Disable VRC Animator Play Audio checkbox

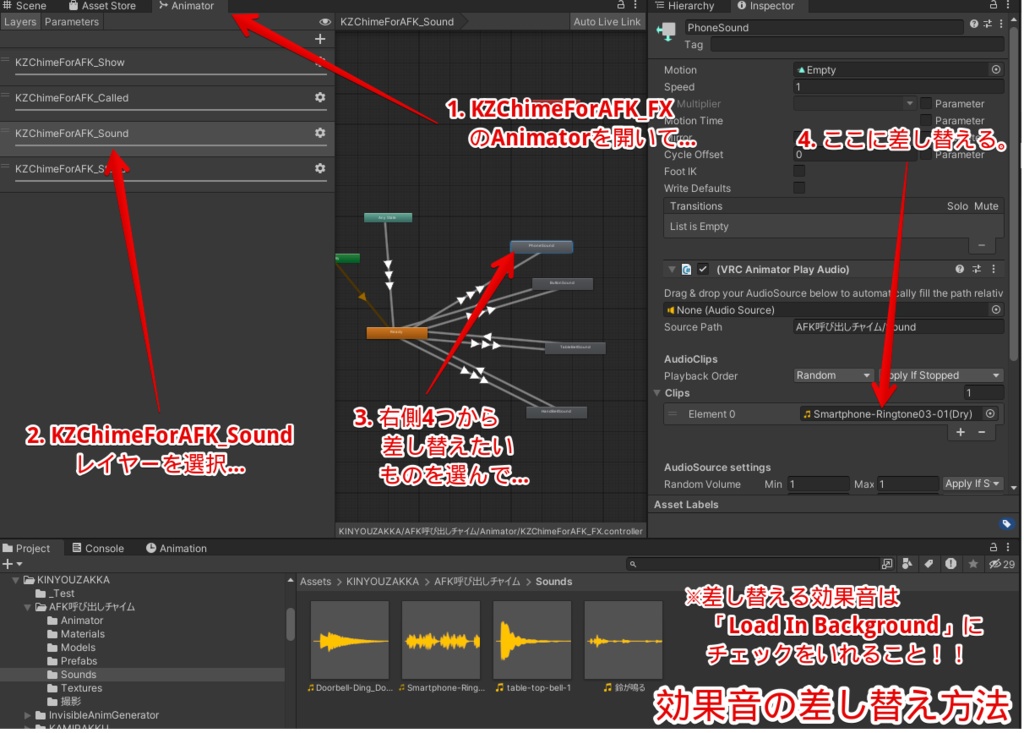point(703,269)
